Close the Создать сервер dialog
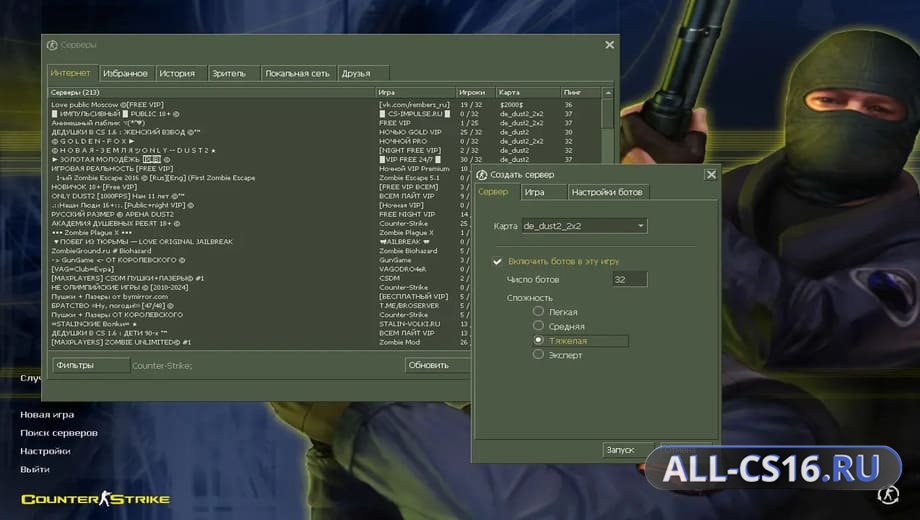The image size is (920, 520). tap(711, 174)
